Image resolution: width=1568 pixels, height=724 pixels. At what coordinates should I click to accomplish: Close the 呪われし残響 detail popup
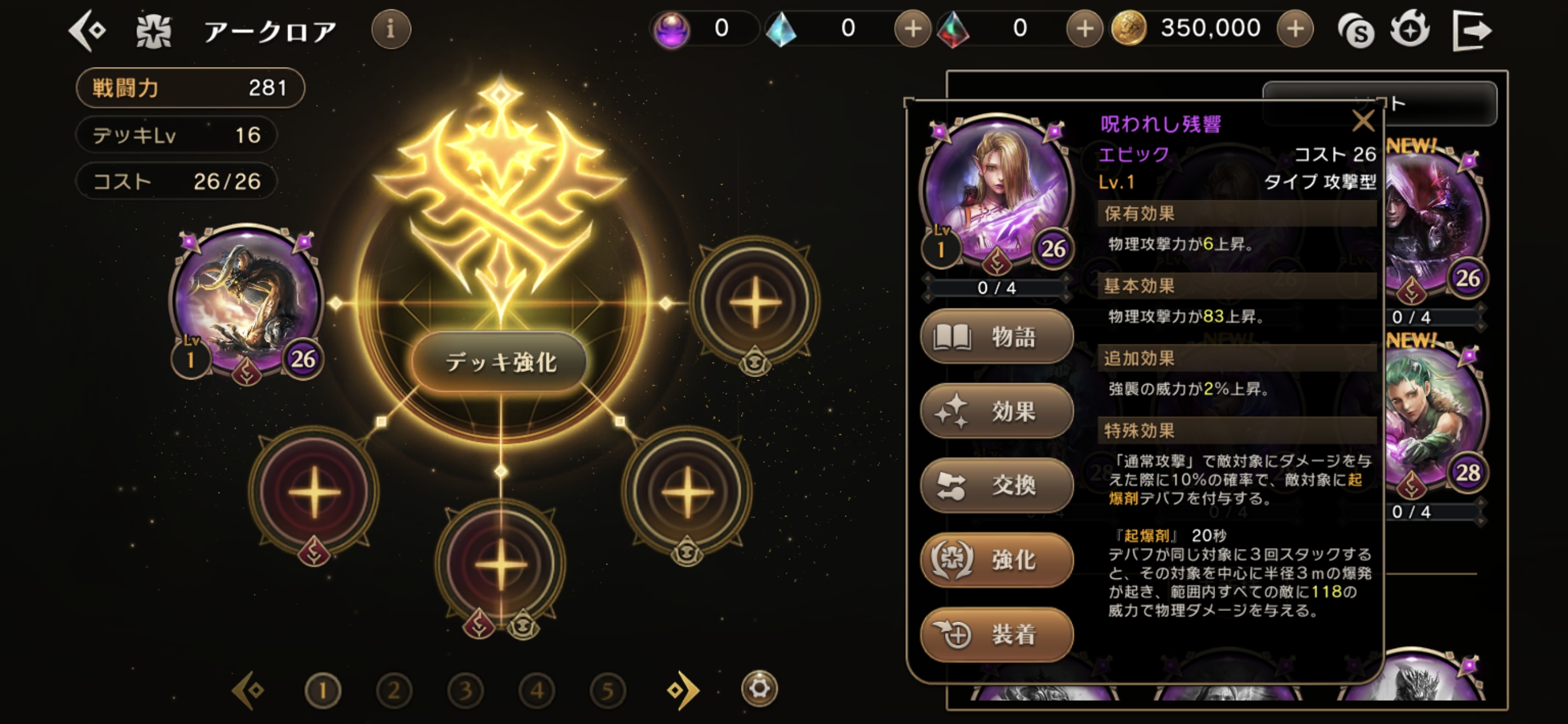click(1363, 121)
